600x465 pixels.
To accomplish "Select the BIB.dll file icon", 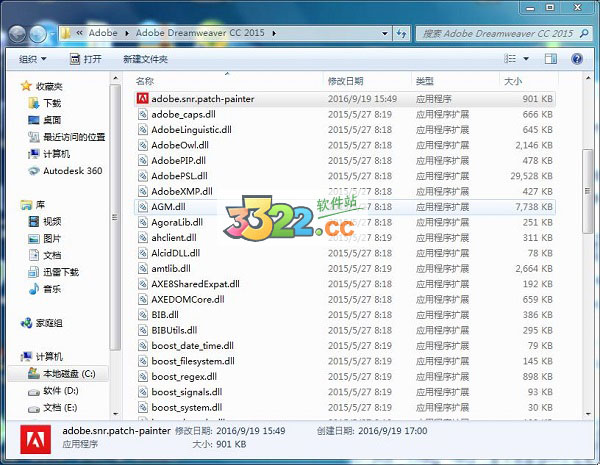I will (142, 315).
